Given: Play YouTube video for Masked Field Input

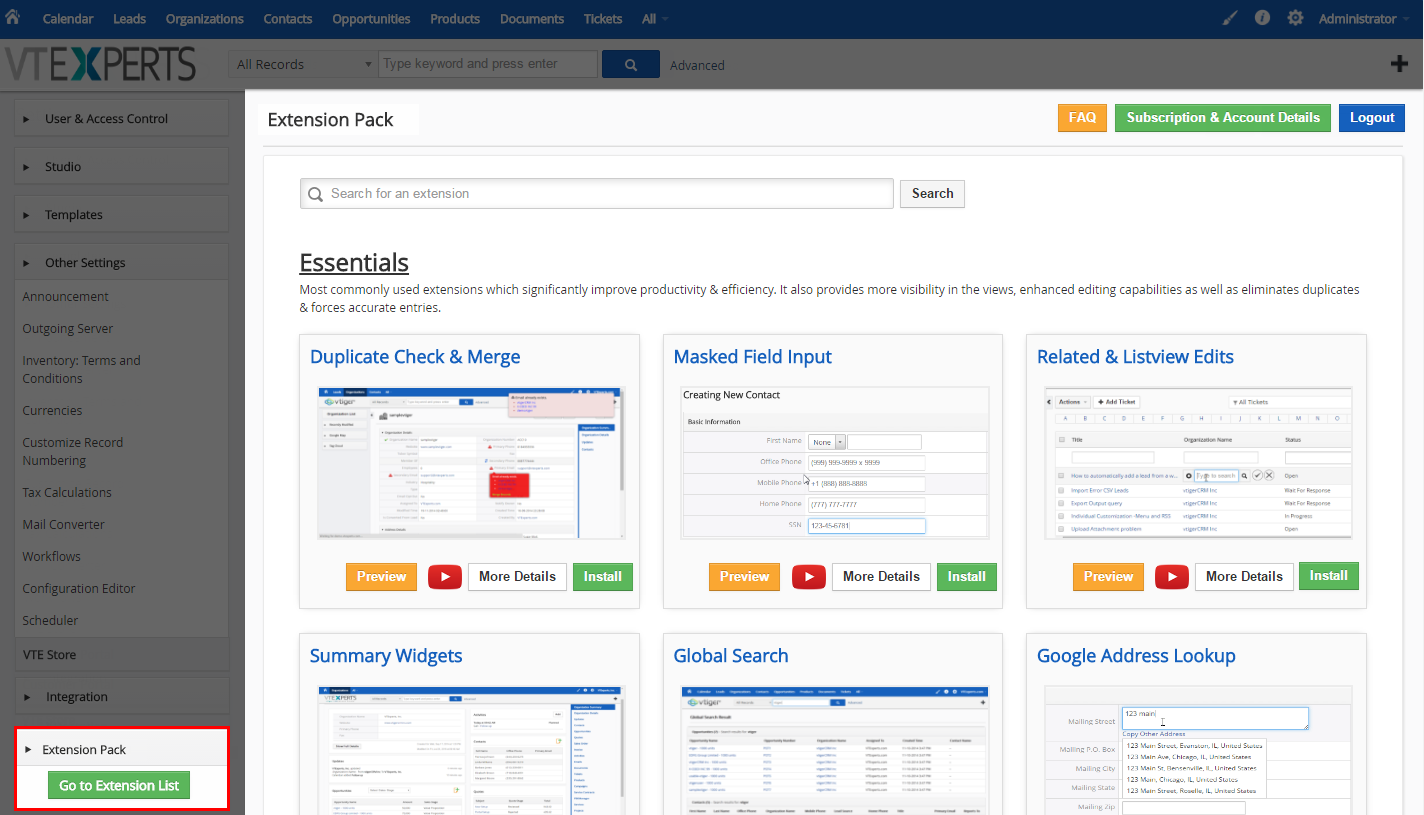Looking at the screenshot, I should 809,577.
